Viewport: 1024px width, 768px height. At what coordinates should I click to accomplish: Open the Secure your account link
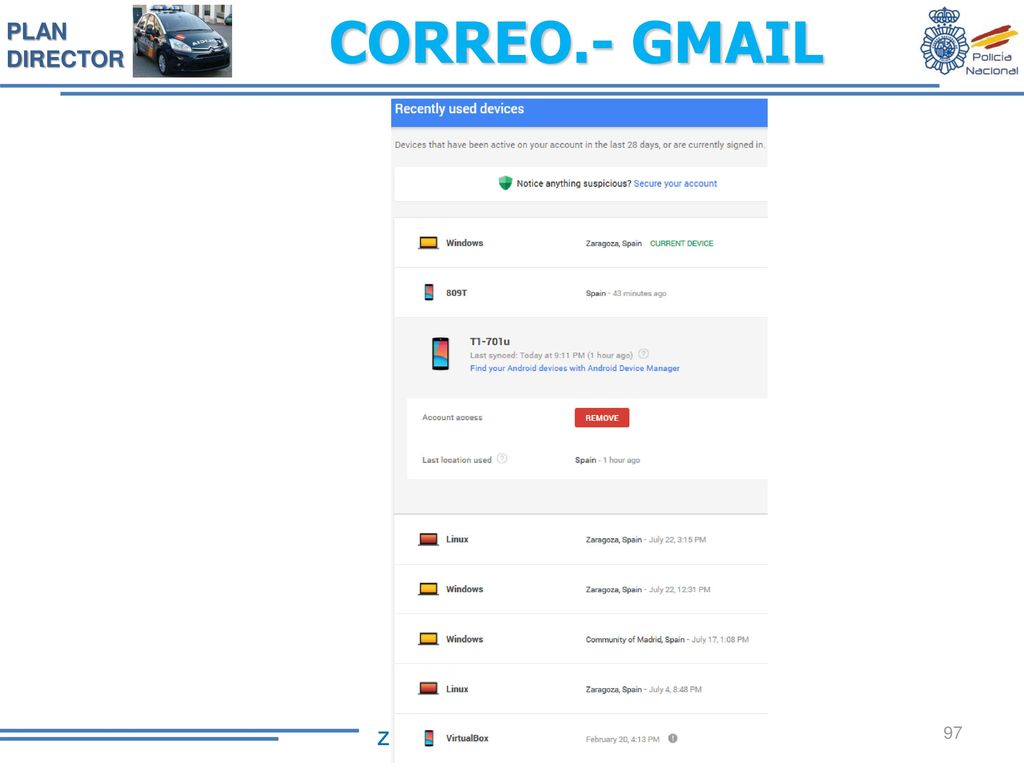pos(675,184)
